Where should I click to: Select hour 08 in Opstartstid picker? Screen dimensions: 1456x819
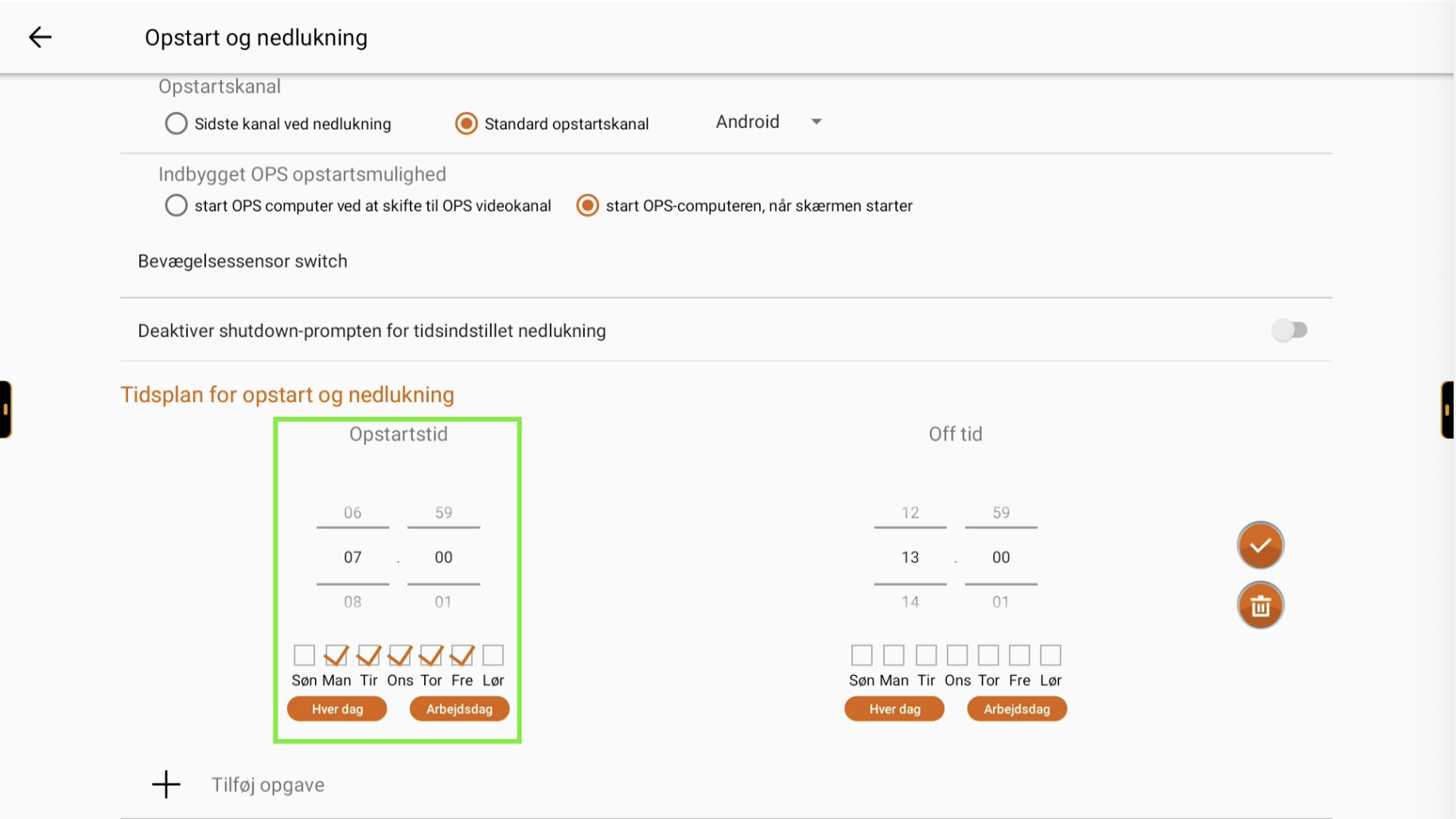point(352,602)
